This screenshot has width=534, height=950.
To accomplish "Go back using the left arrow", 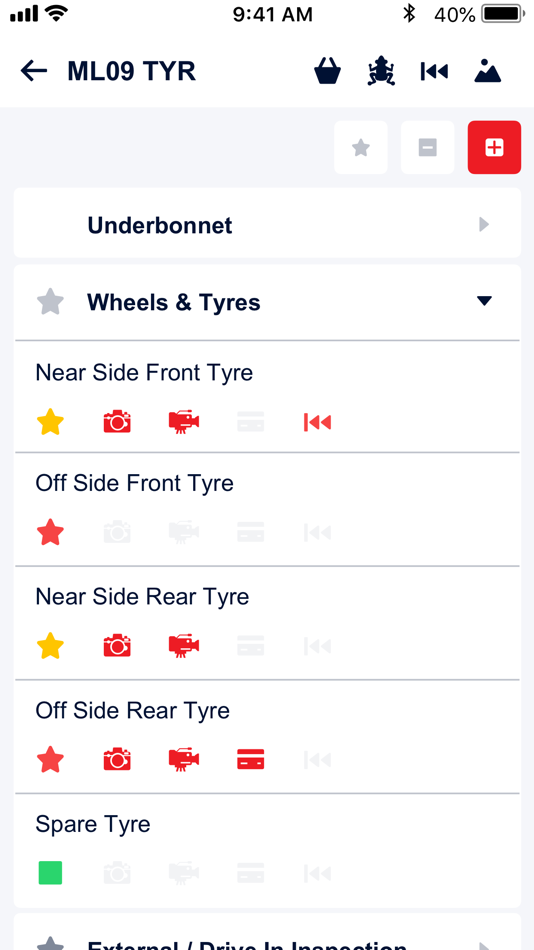I will coord(34,71).
